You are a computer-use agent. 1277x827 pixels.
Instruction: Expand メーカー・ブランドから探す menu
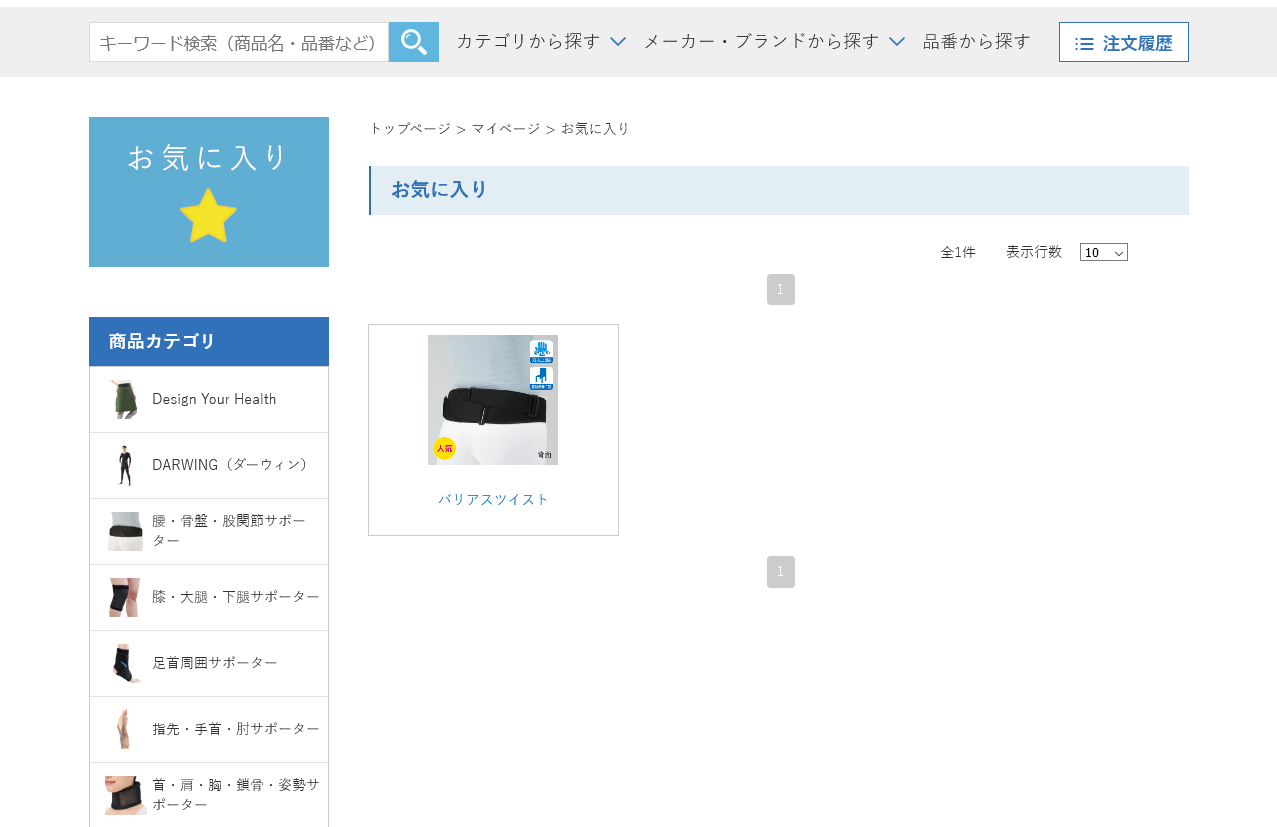[774, 41]
